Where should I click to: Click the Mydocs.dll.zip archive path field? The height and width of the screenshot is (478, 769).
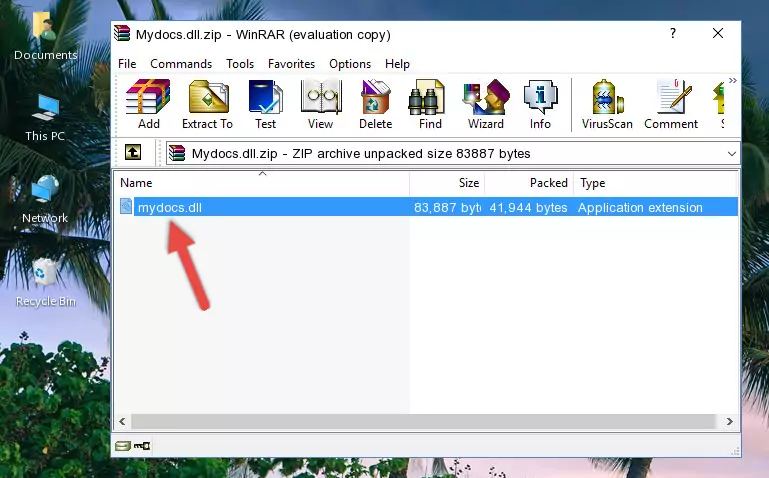452,154
